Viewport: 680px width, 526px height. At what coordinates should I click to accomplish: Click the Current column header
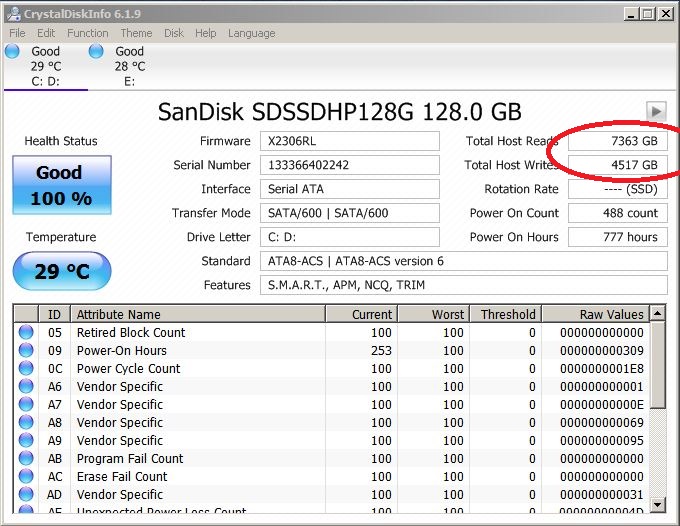[361, 314]
